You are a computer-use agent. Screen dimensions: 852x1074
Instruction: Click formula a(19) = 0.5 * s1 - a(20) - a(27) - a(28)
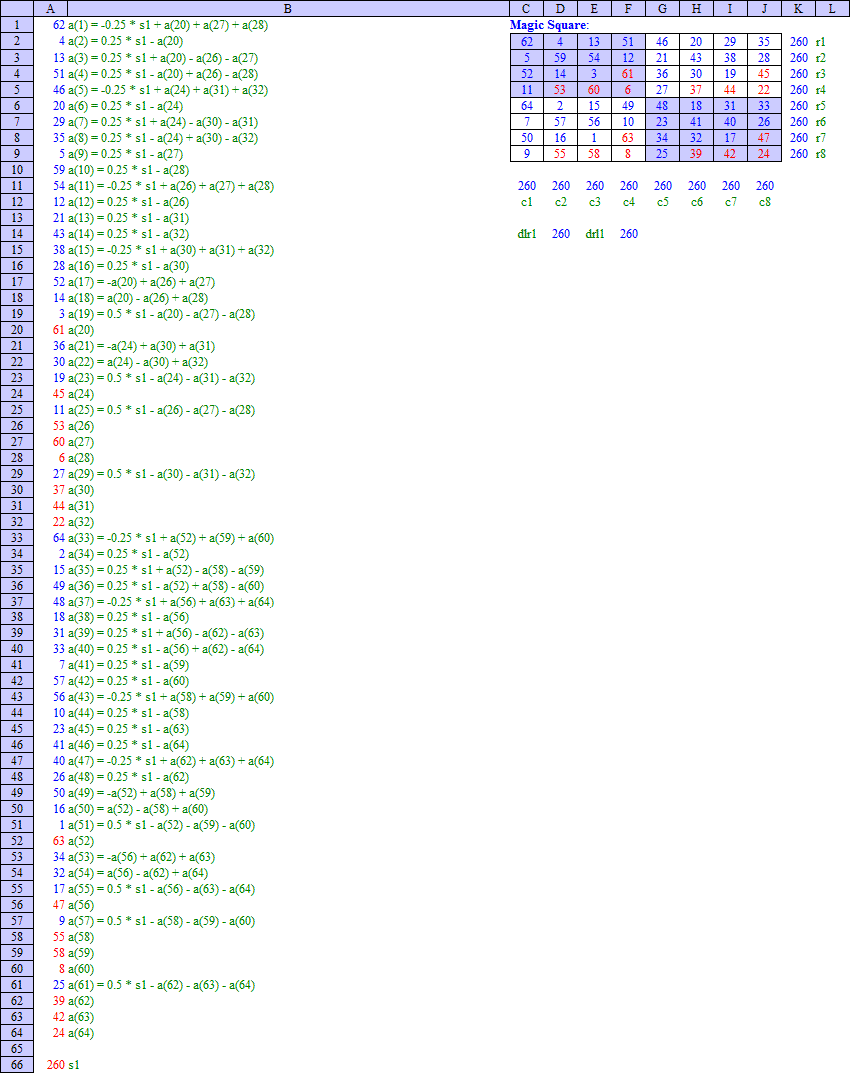(162, 314)
